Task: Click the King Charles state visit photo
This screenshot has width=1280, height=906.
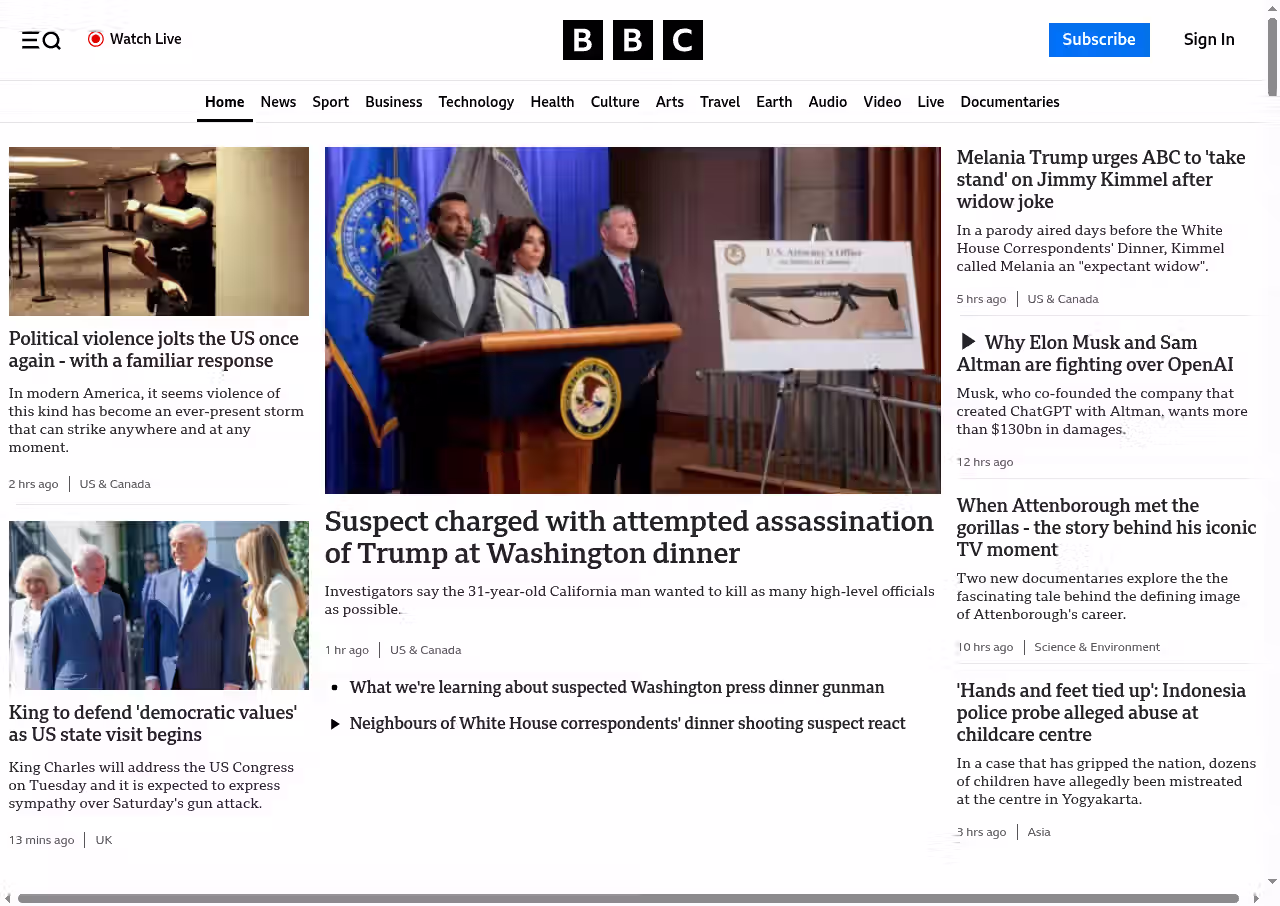Action: [x=159, y=605]
